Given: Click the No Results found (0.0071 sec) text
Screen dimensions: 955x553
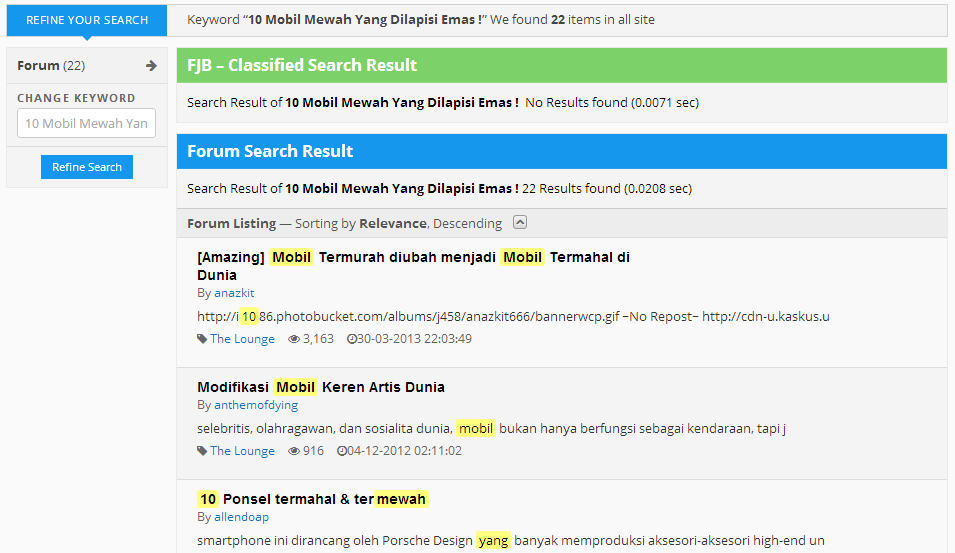Looking at the screenshot, I should tap(612, 102).
